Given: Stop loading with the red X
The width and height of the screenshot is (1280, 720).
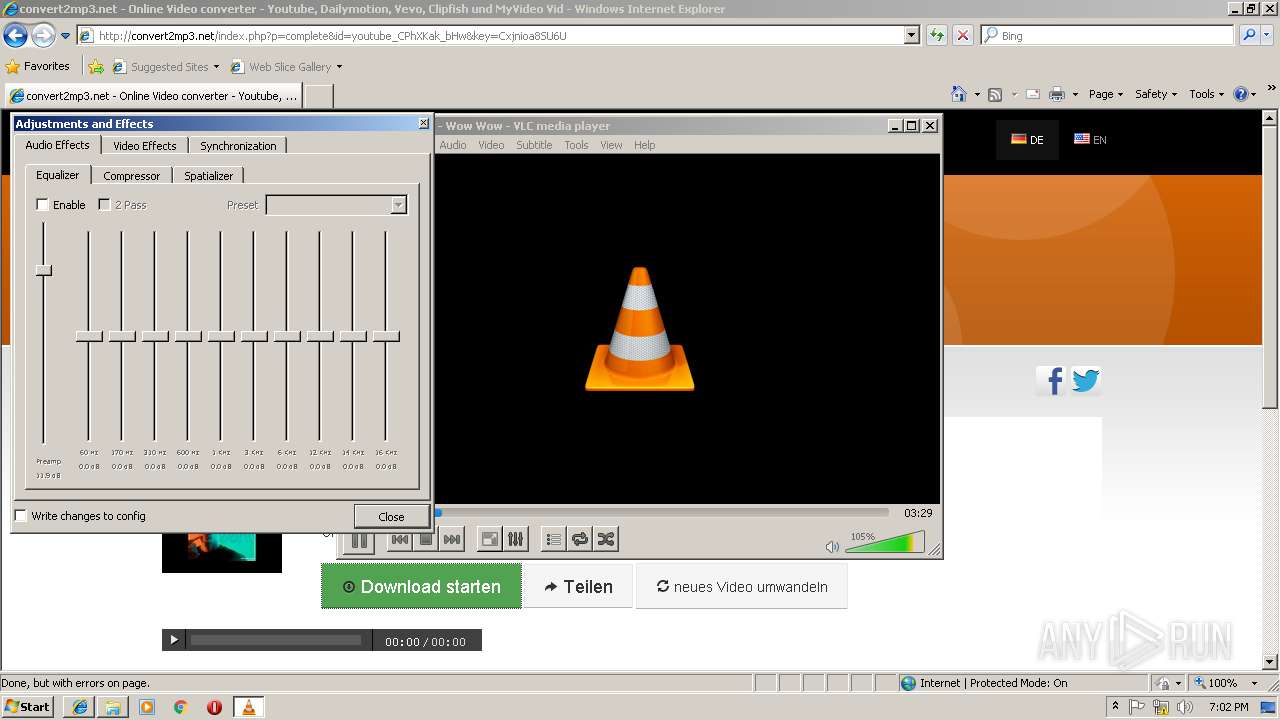Looking at the screenshot, I should click(962, 35).
